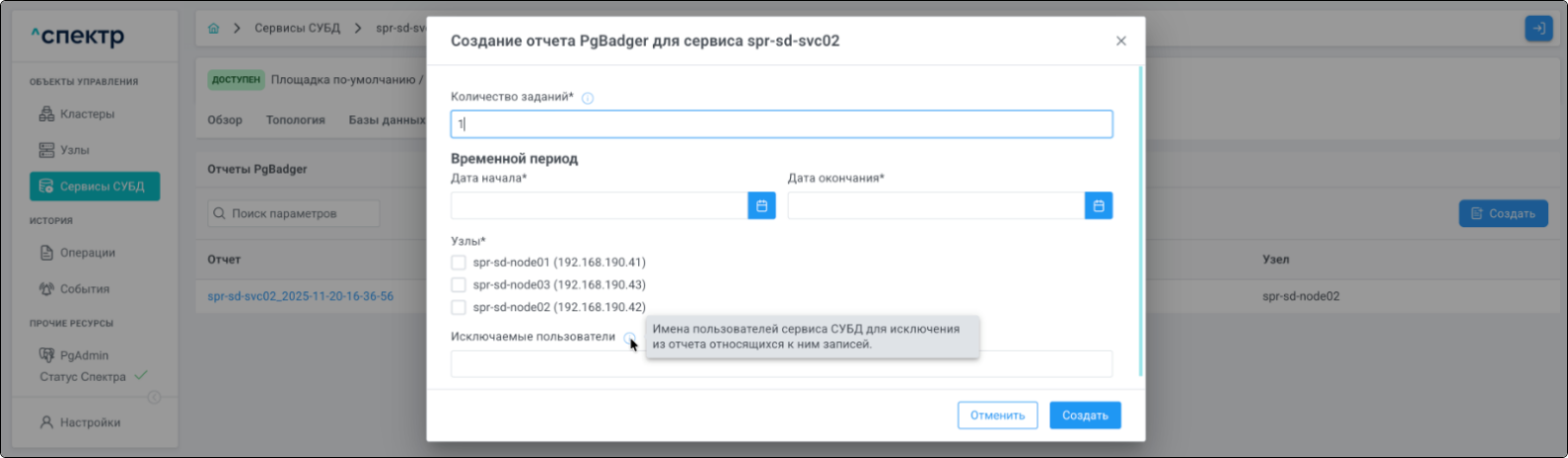
Task: Check the spr-sd-node01 checkbox
Action: pyautogui.click(x=458, y=263)
